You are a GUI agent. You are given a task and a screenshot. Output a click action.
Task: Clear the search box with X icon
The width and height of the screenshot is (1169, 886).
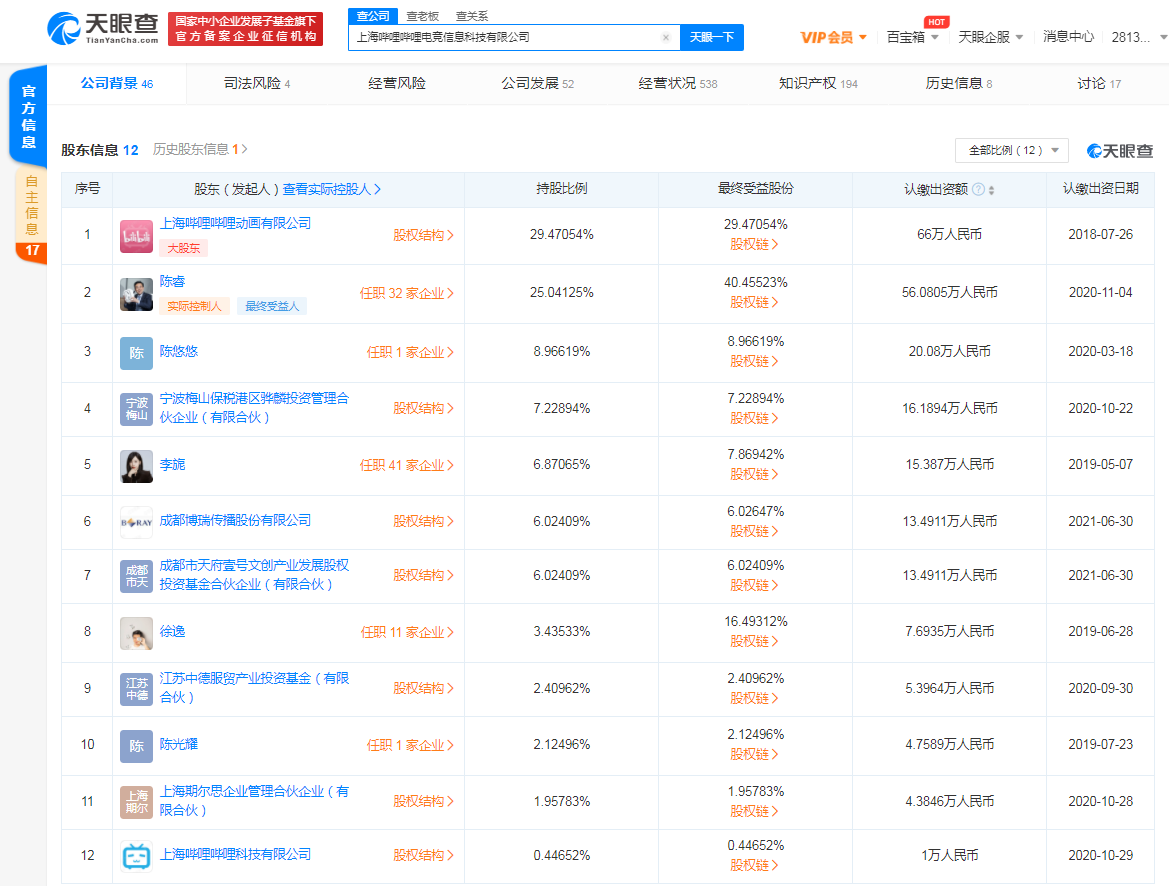666,38
